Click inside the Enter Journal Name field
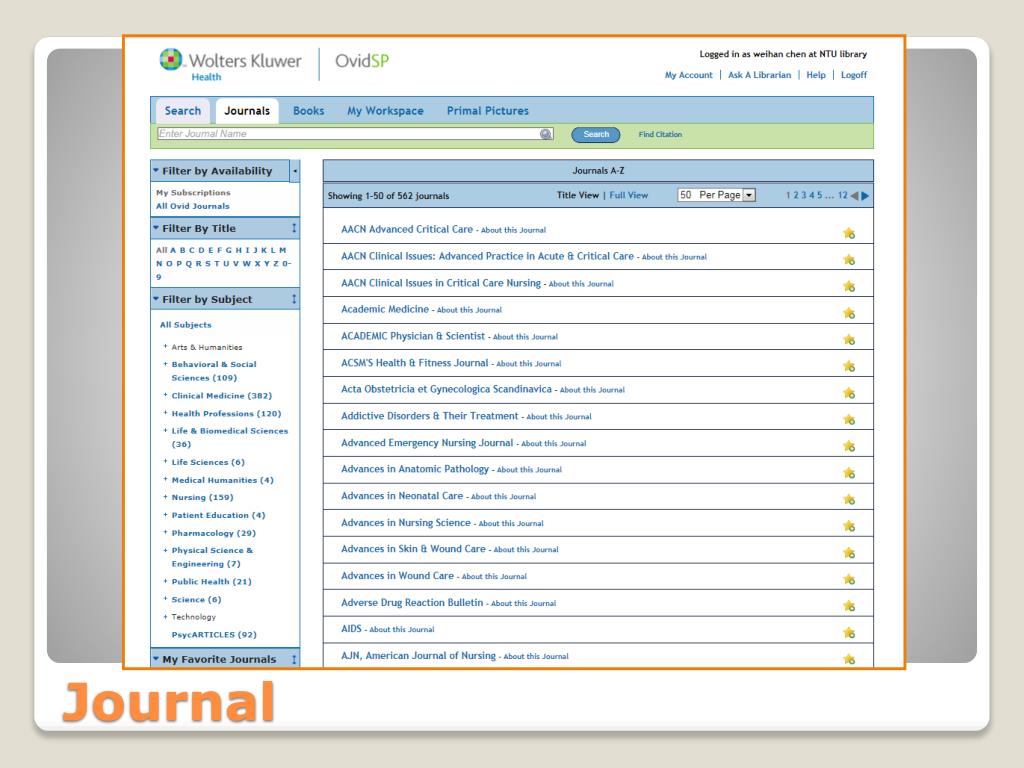The image size is (1024, 768). pyautogui.click(x=355, y=134)
